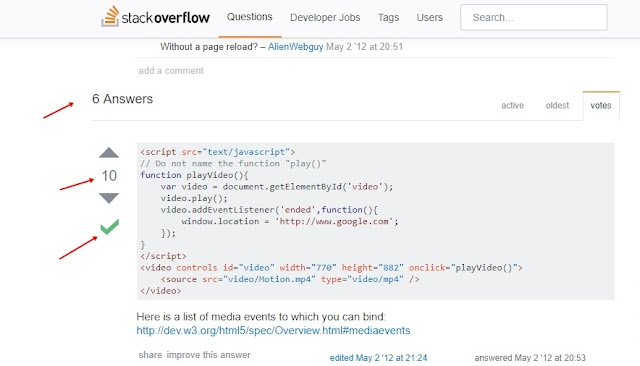The image size is (640, 366).
Task: Sort answers by active
Action: [512, 105]
